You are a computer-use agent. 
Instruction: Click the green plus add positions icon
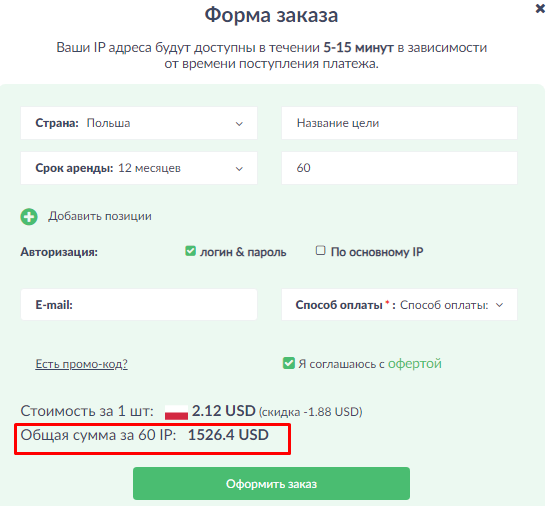tap(29, 217)
